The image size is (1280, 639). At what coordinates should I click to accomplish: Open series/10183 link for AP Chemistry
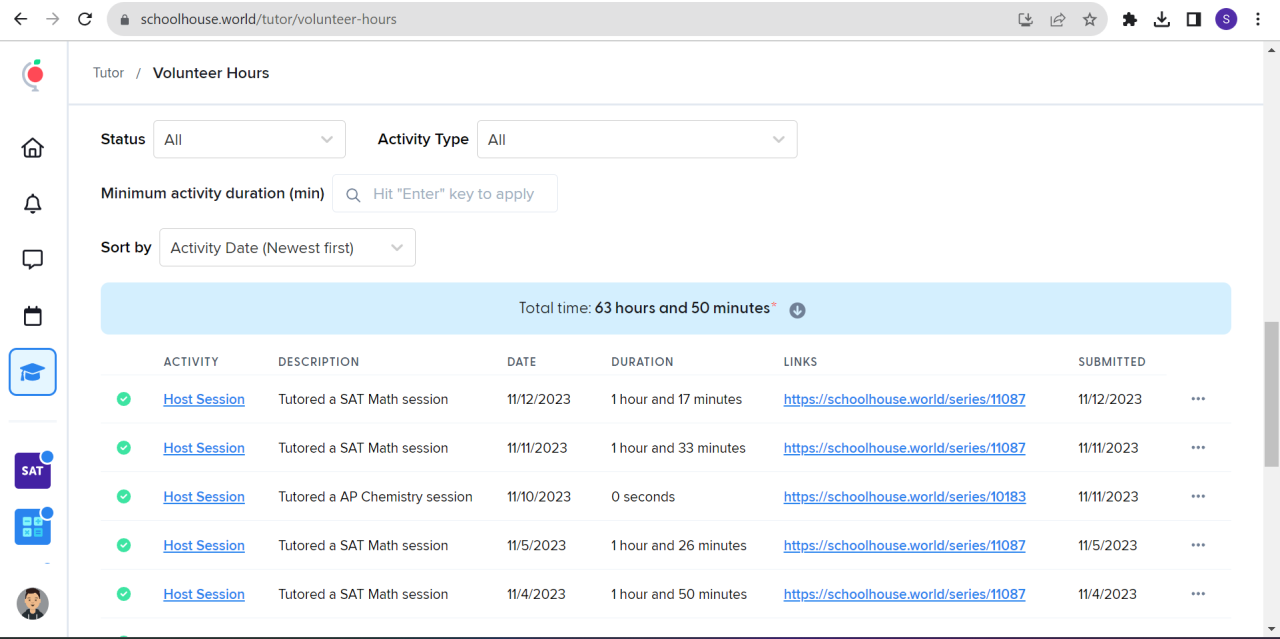(x=904, y=497)
